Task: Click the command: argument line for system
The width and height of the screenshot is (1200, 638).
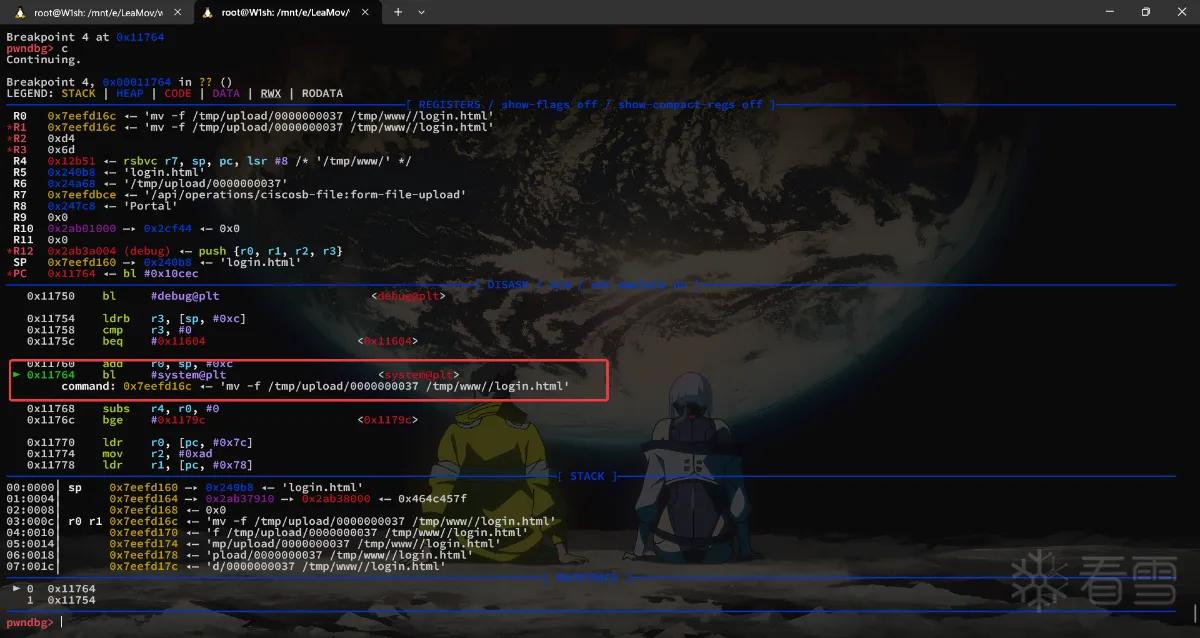Action: click(315, 386)
